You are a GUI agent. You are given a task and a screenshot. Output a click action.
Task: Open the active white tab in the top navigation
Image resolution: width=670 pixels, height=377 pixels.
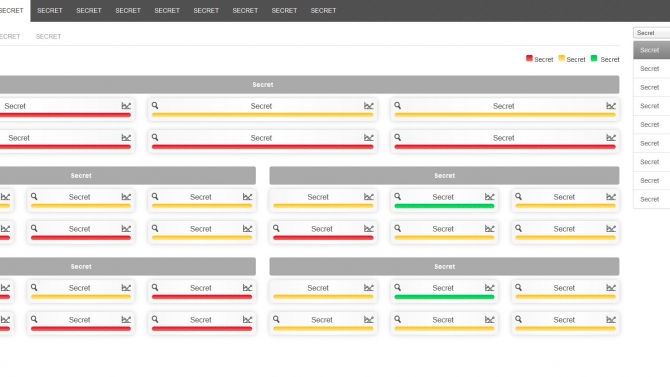click(x=14, y=11)
